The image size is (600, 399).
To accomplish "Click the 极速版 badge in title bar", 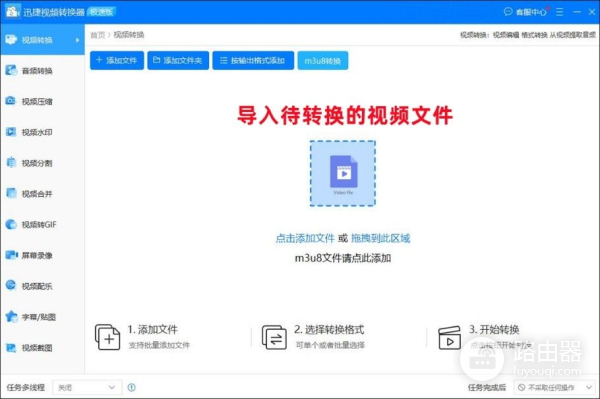I will [x=101, y=12].
